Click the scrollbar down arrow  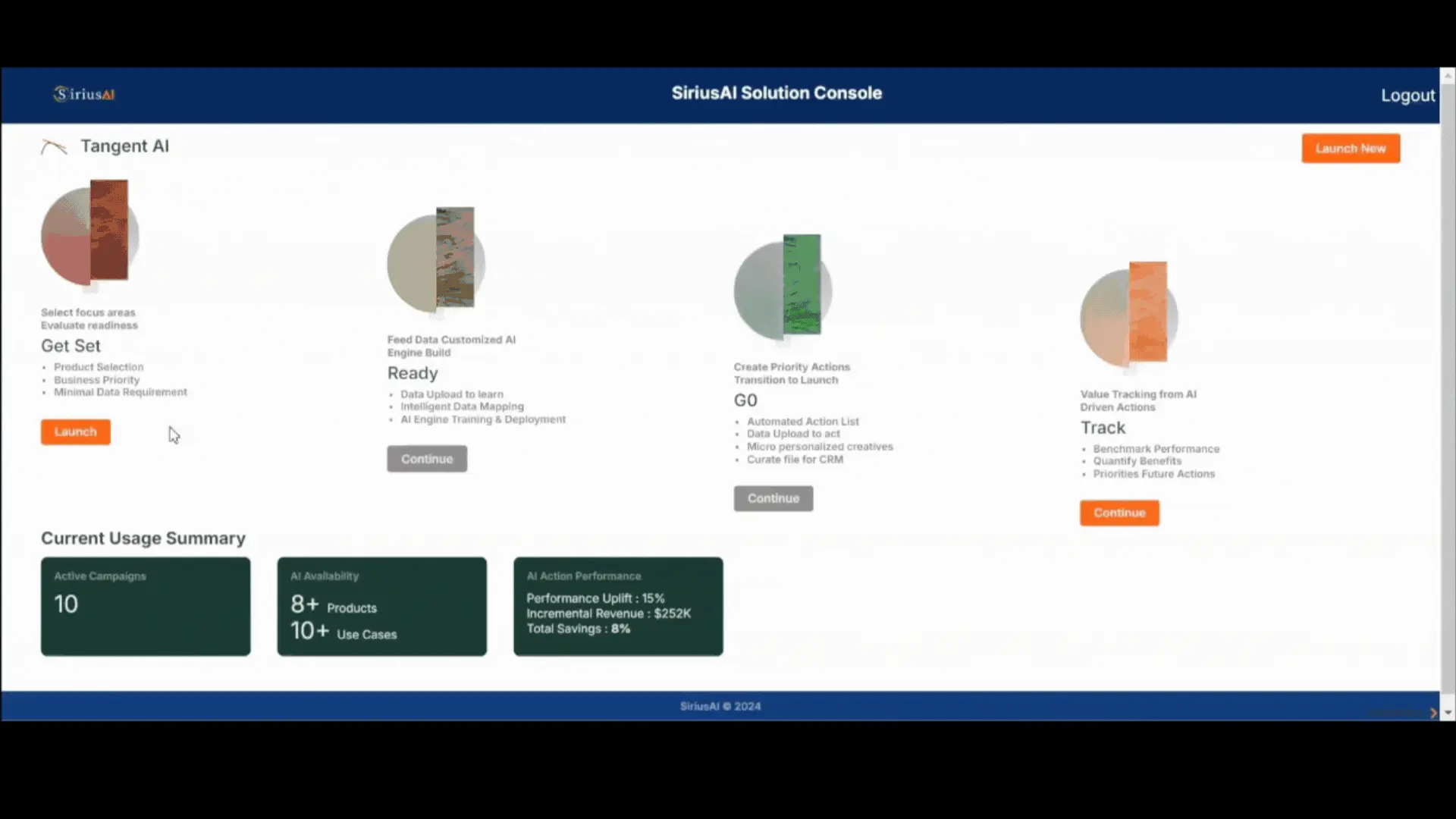1448,713
